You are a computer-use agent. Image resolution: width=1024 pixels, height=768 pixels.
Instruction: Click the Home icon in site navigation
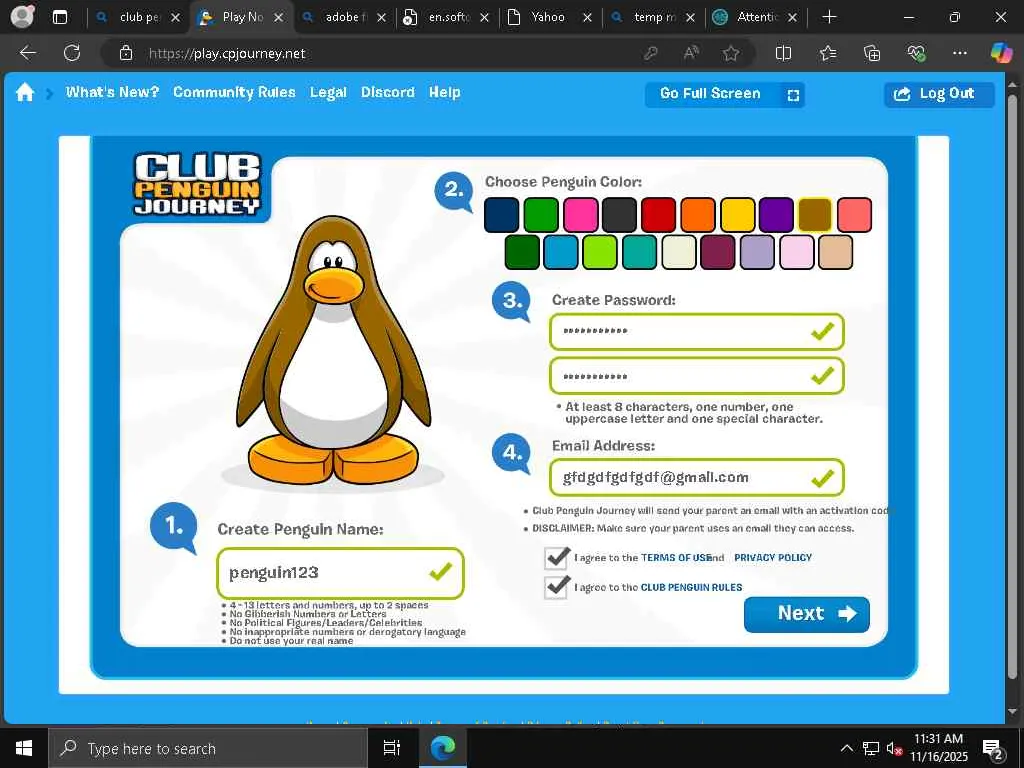pyautogui.click(x=25, y=92)
